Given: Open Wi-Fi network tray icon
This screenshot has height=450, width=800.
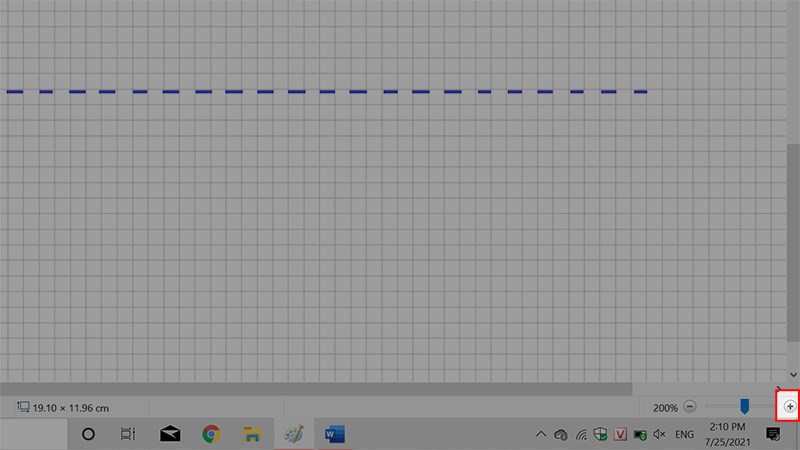Looking at the screenshot, I should click(x=581, y=434).
